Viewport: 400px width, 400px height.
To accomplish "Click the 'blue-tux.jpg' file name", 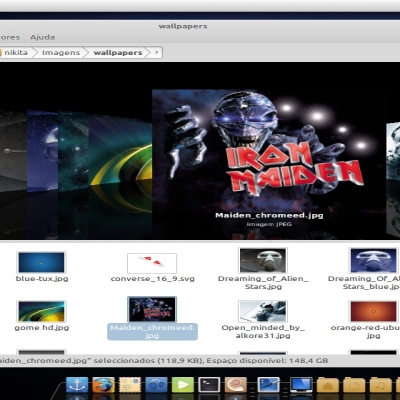I will (x=42, y=279).
